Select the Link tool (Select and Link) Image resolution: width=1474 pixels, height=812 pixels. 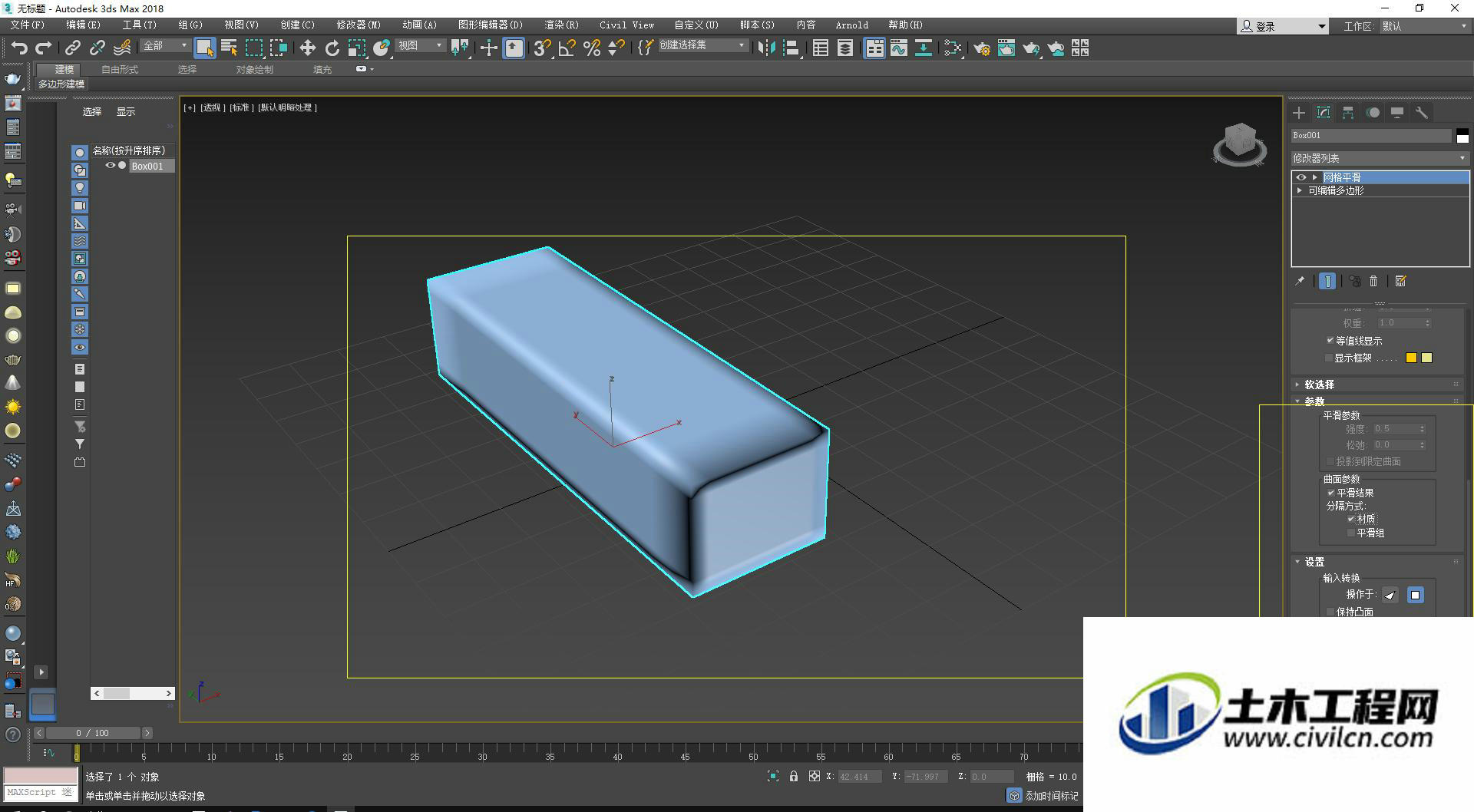click(72, 48)
